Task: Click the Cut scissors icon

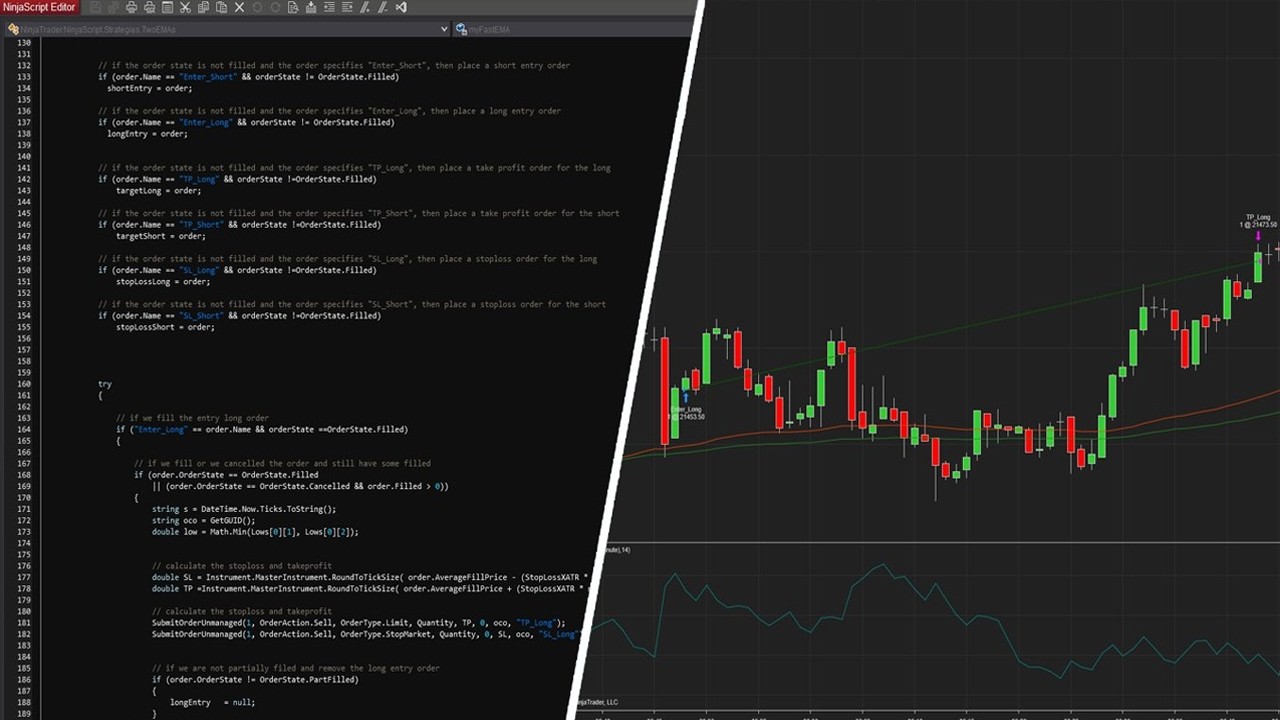Action: (185, 7)
